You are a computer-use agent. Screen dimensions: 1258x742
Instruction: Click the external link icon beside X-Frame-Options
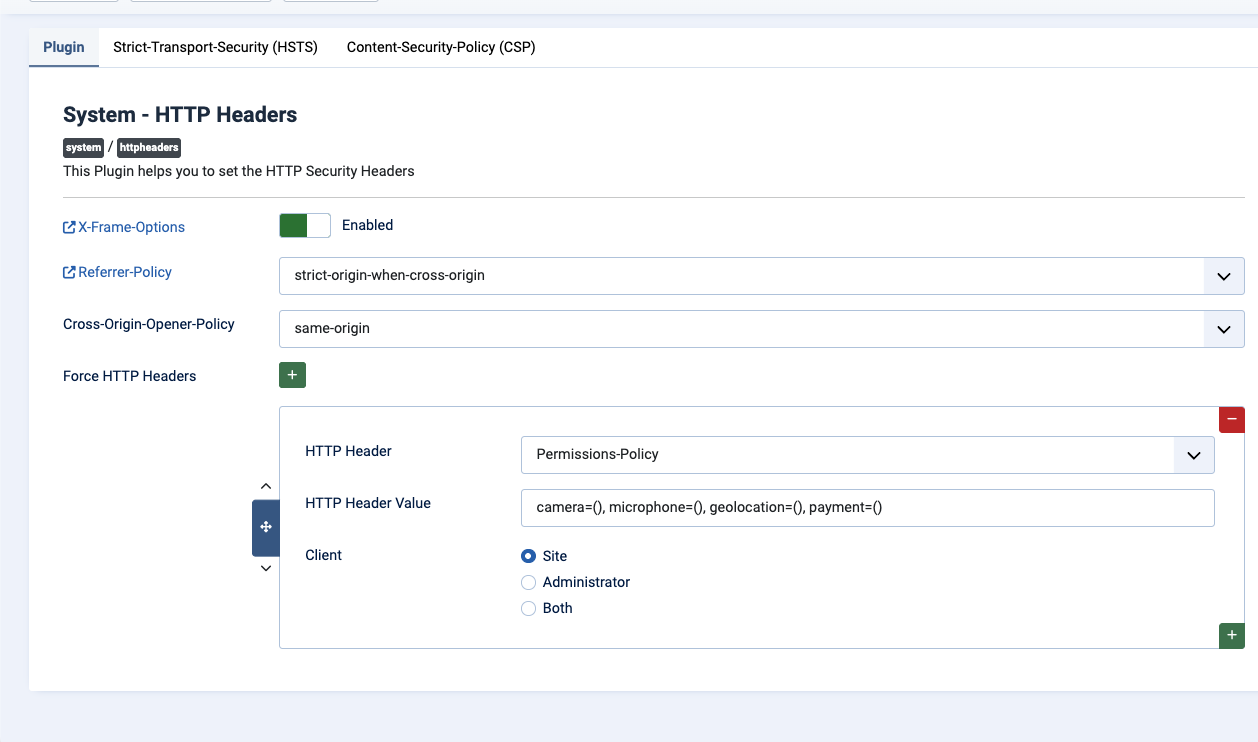click(x=69, y=227)
